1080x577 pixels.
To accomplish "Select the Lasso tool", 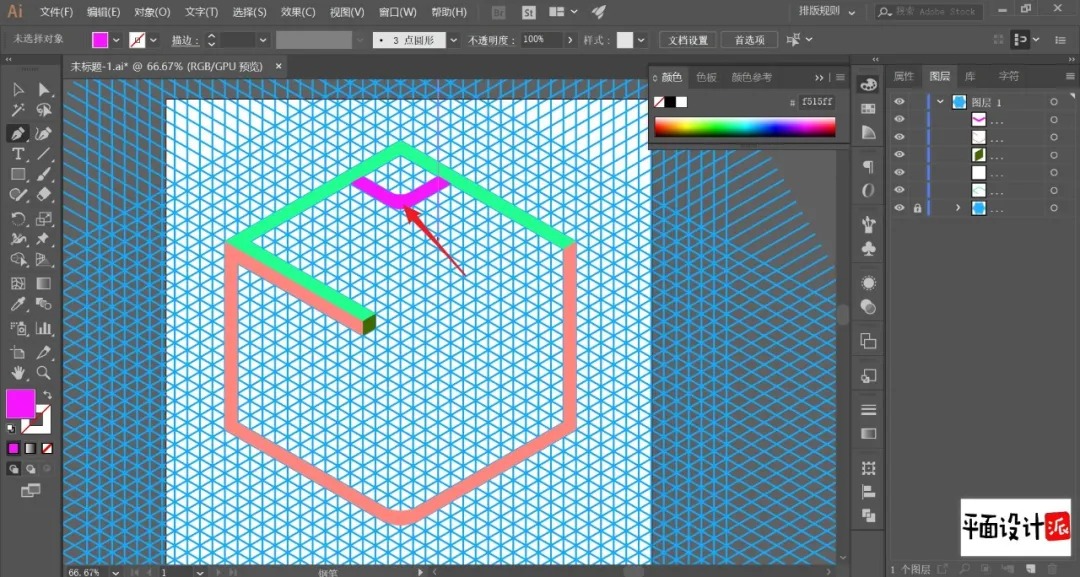I will click(x=44, y=110).
